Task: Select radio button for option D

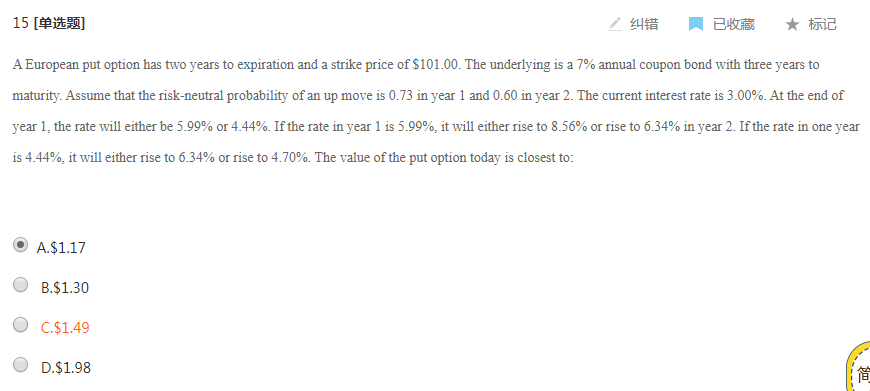Action: click(21, 365)
